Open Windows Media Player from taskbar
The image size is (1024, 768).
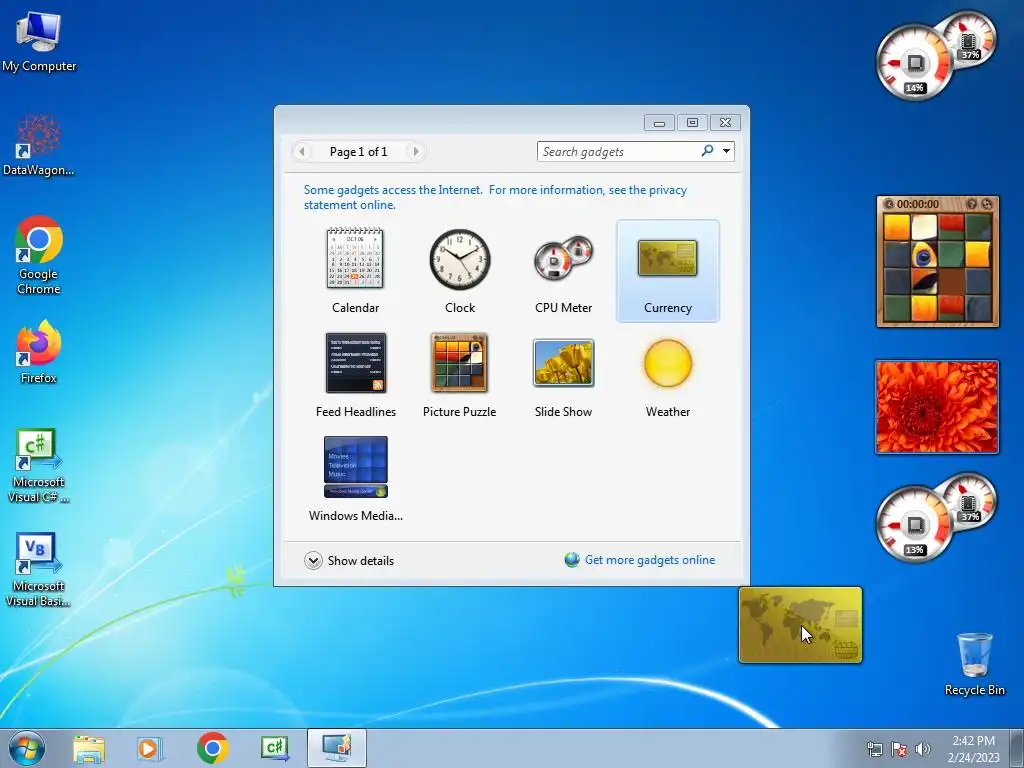coord(150,748)
